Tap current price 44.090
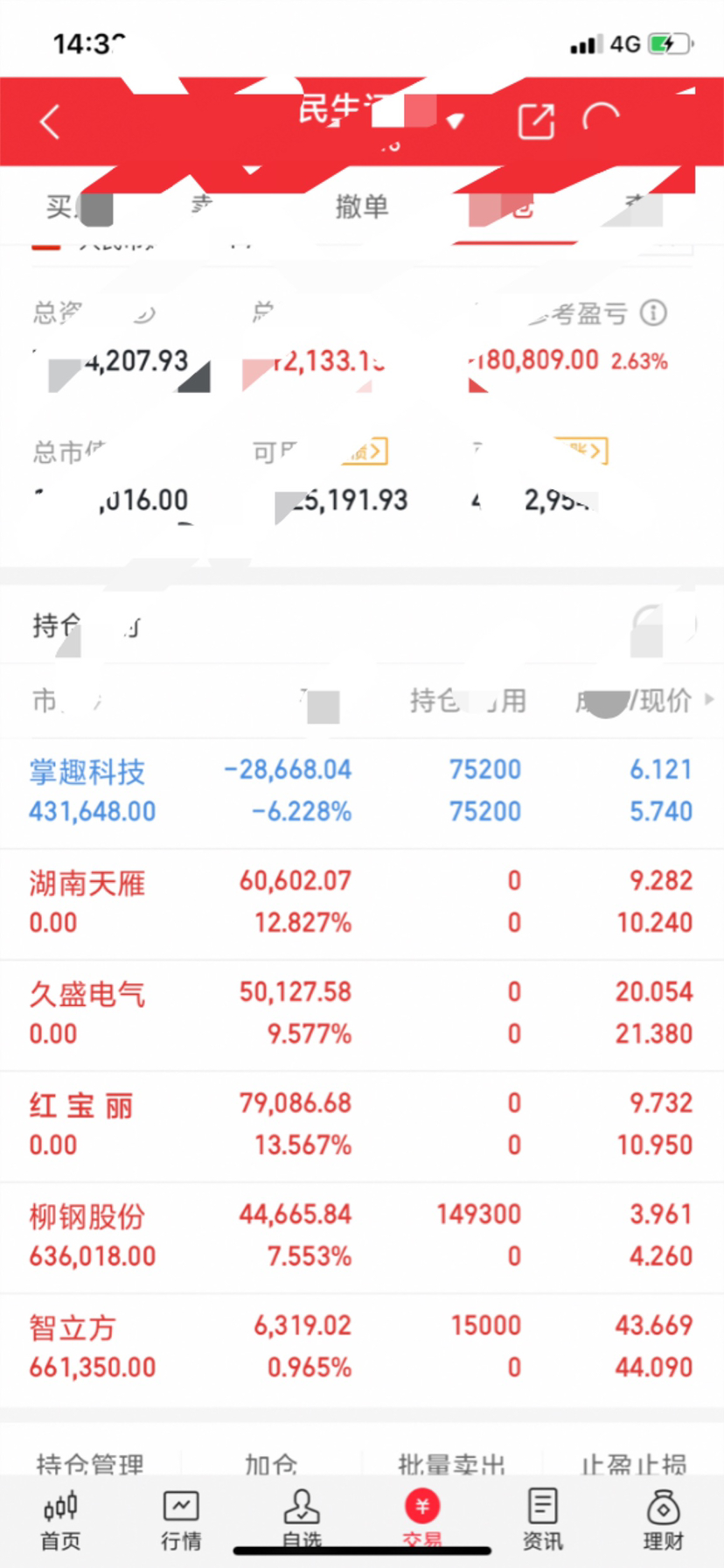 (x=654, y=1368)
